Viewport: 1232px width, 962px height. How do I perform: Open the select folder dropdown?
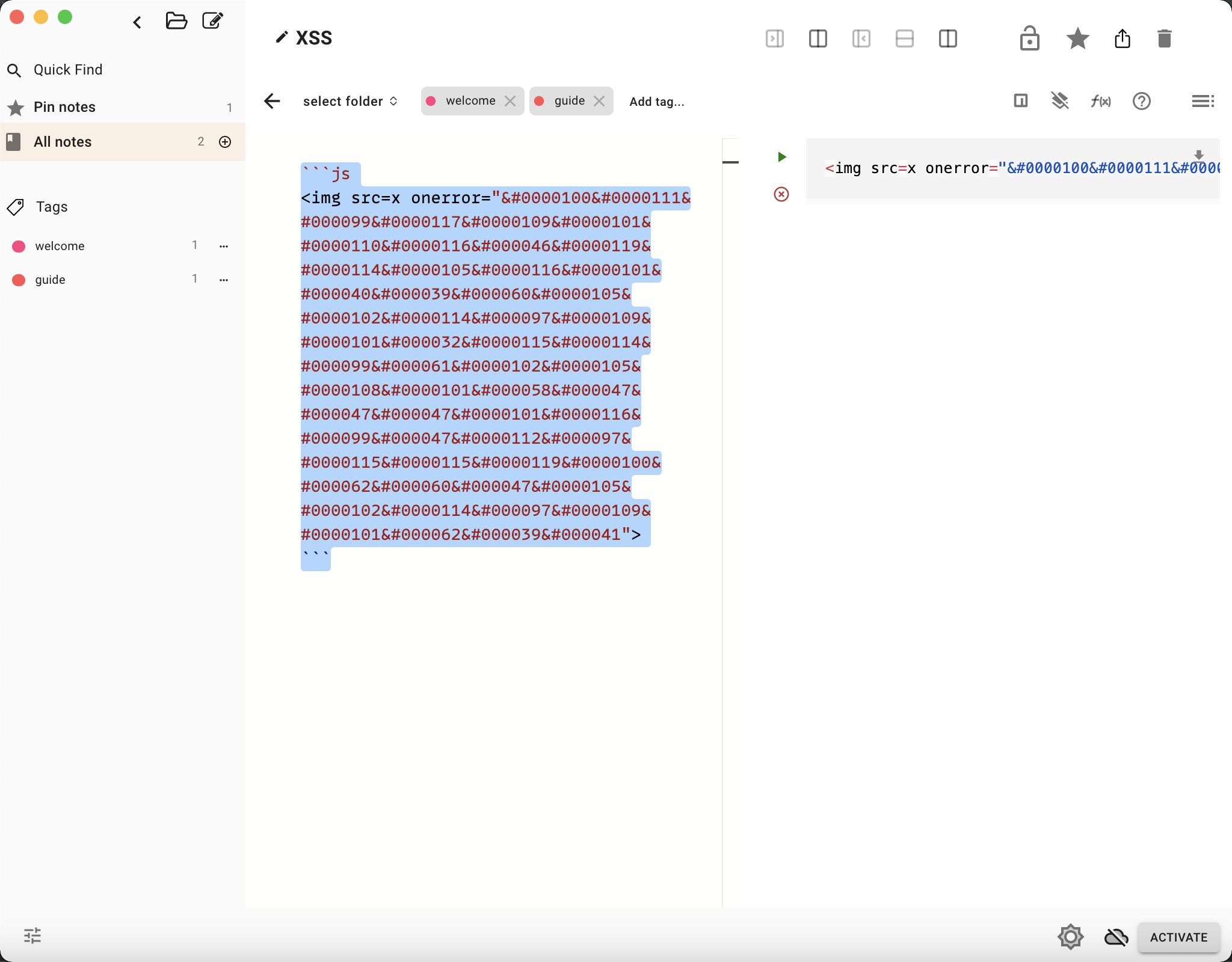[x=350, y=101]
